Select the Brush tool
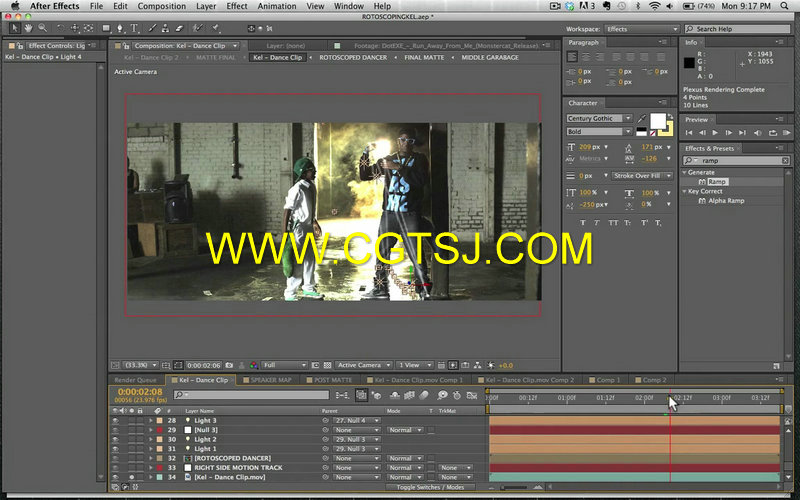Image resolution: width=800 pixels, height=500 pixels. coord(152,28)
